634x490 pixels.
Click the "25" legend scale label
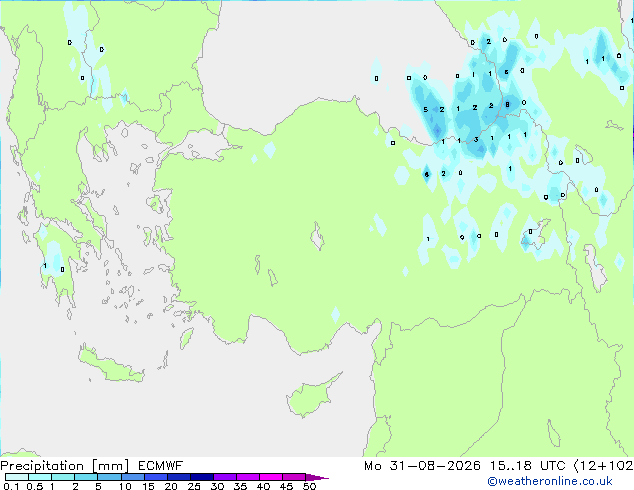[194, 486]
